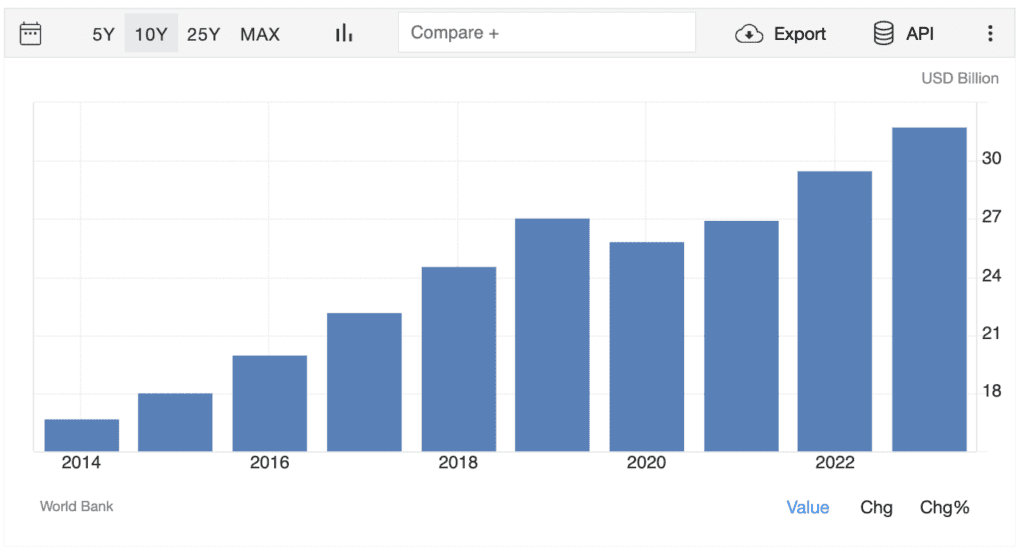Click the 2021 bar in chart

click(741, 336)
